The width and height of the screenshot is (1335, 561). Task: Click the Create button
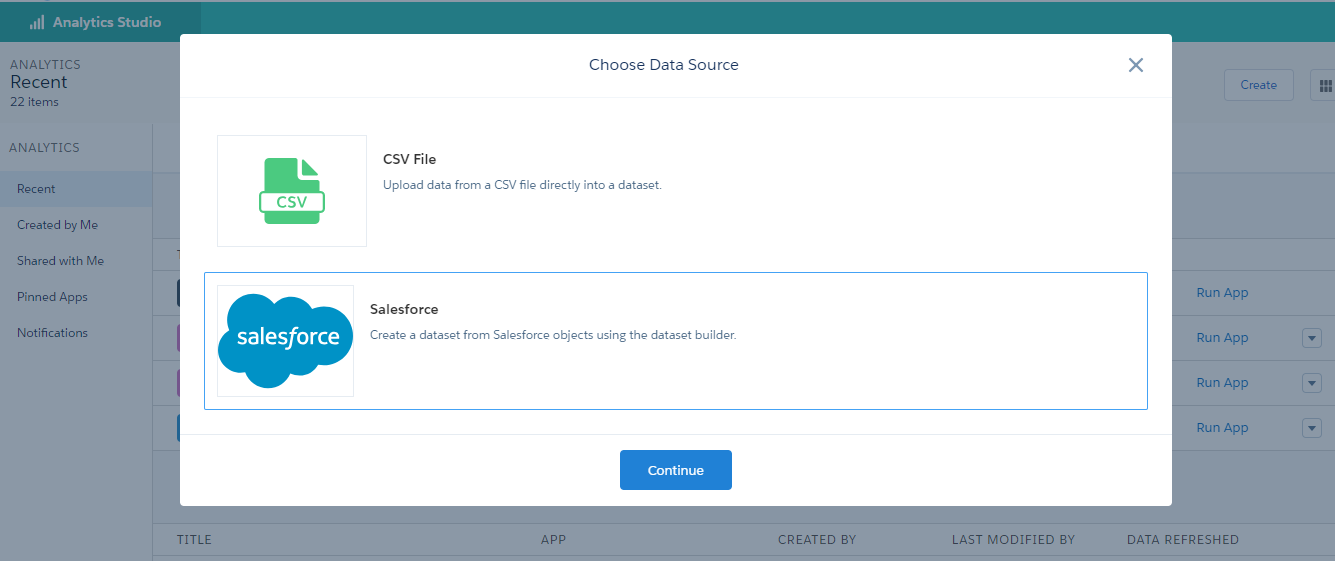[1258, 85]
